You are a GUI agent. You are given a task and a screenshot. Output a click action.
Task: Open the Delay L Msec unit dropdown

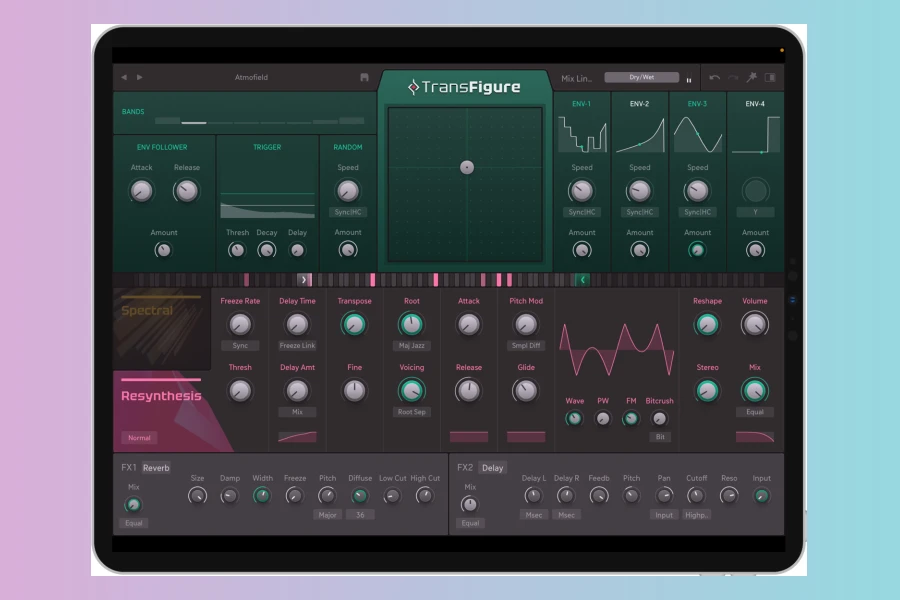pyautogui.click(x=534, y=515)
